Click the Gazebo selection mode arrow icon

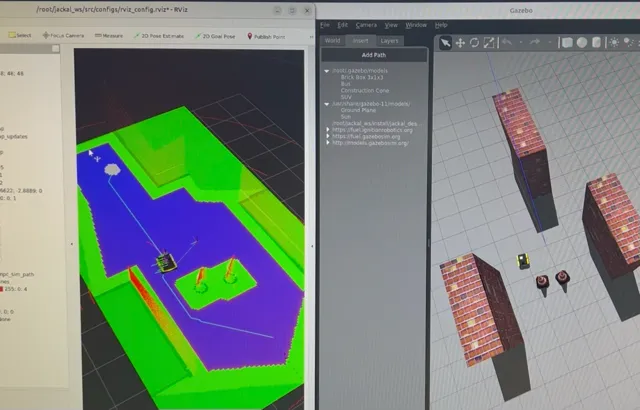[445, 42]
